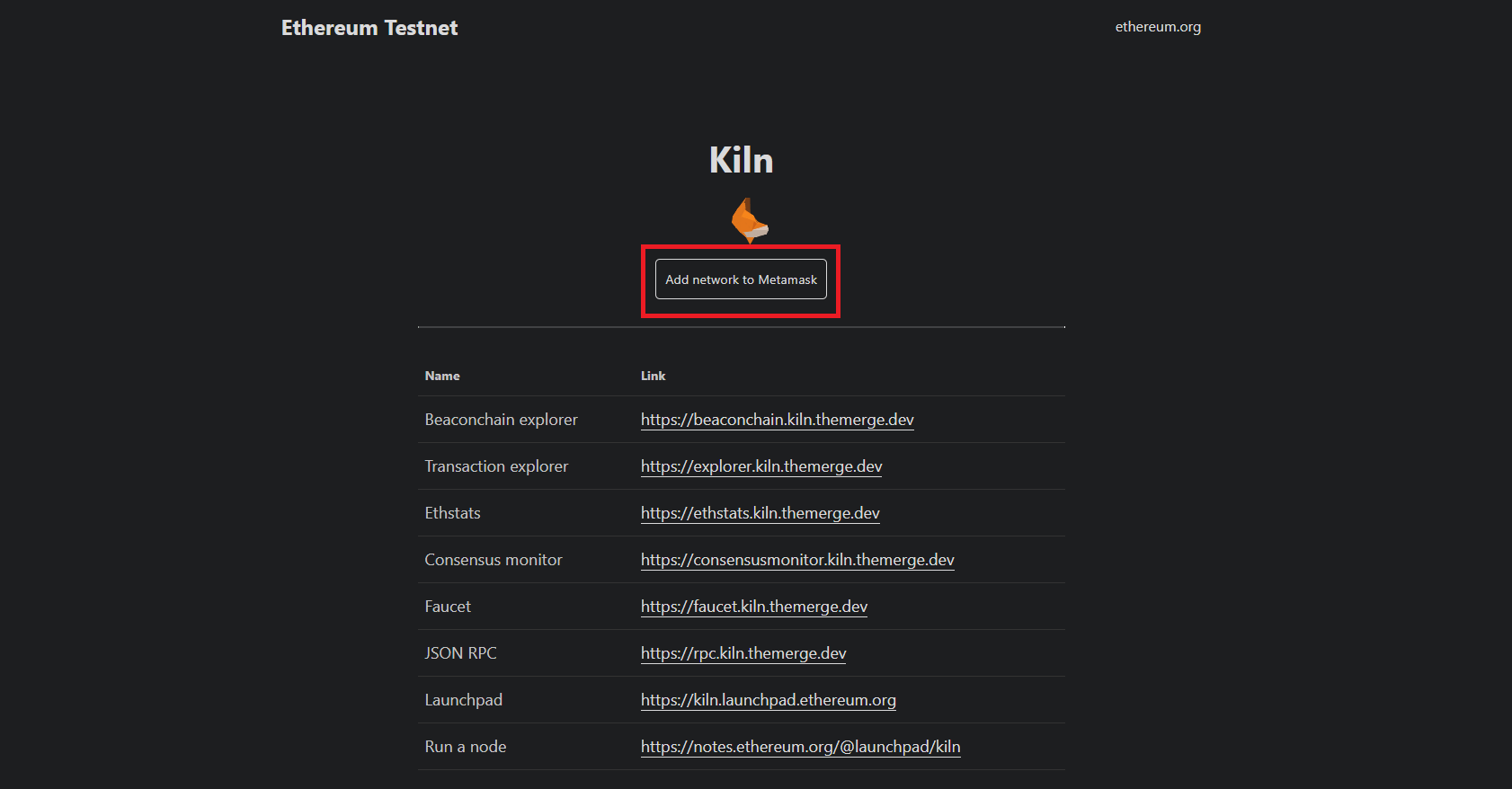
Task: Click the Kiln page heading
Action: point(741,160)
